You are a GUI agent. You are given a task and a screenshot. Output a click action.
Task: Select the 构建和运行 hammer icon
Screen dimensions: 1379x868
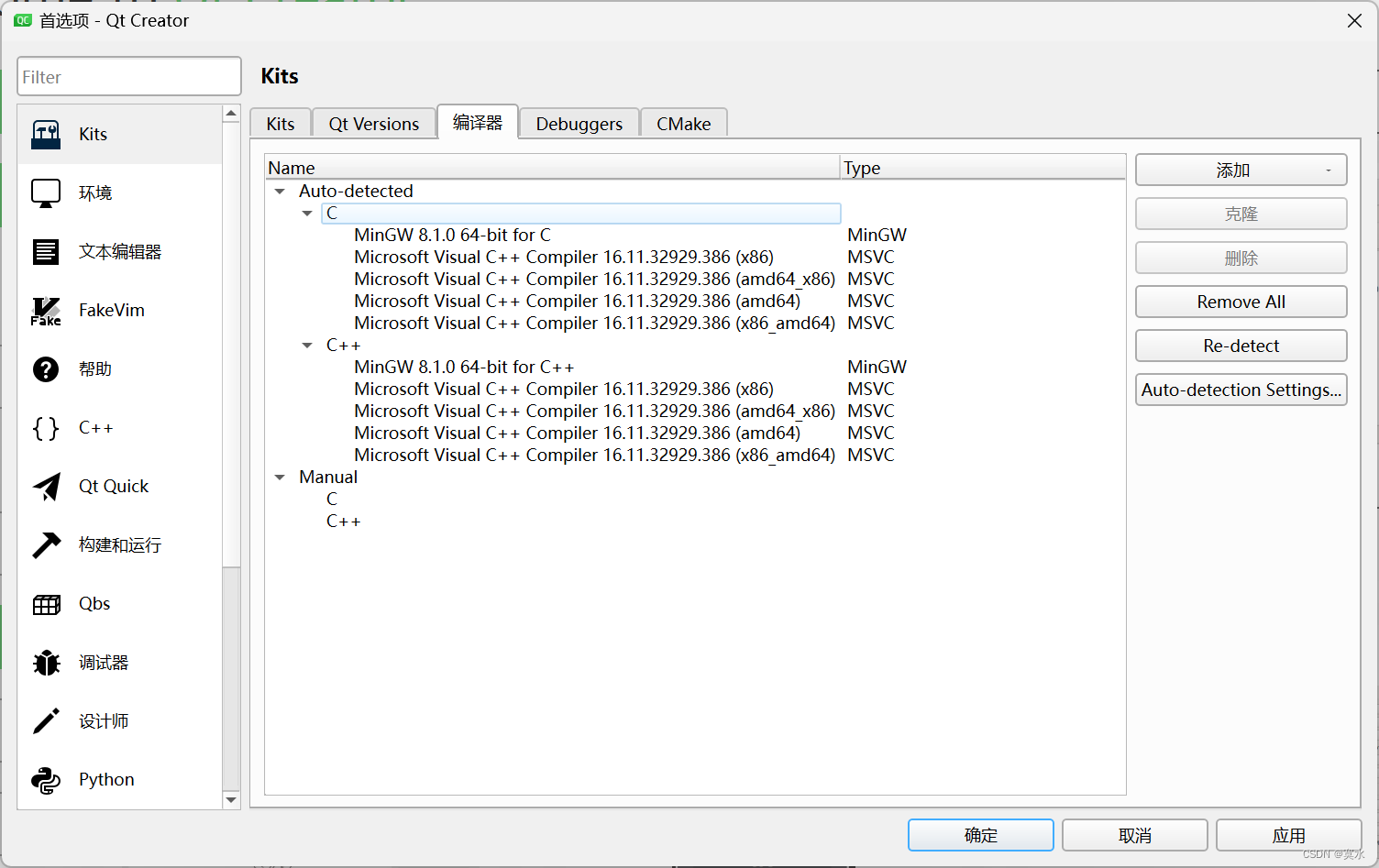pyautogui.click(x=45, y=544)
